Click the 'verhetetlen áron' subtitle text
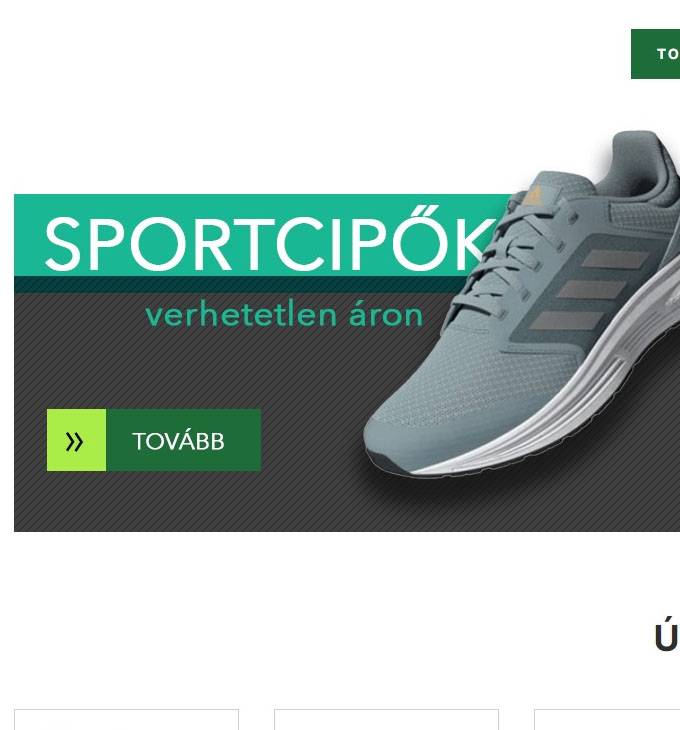This screenshot has height=730, width=680. (x=284, y=315)
